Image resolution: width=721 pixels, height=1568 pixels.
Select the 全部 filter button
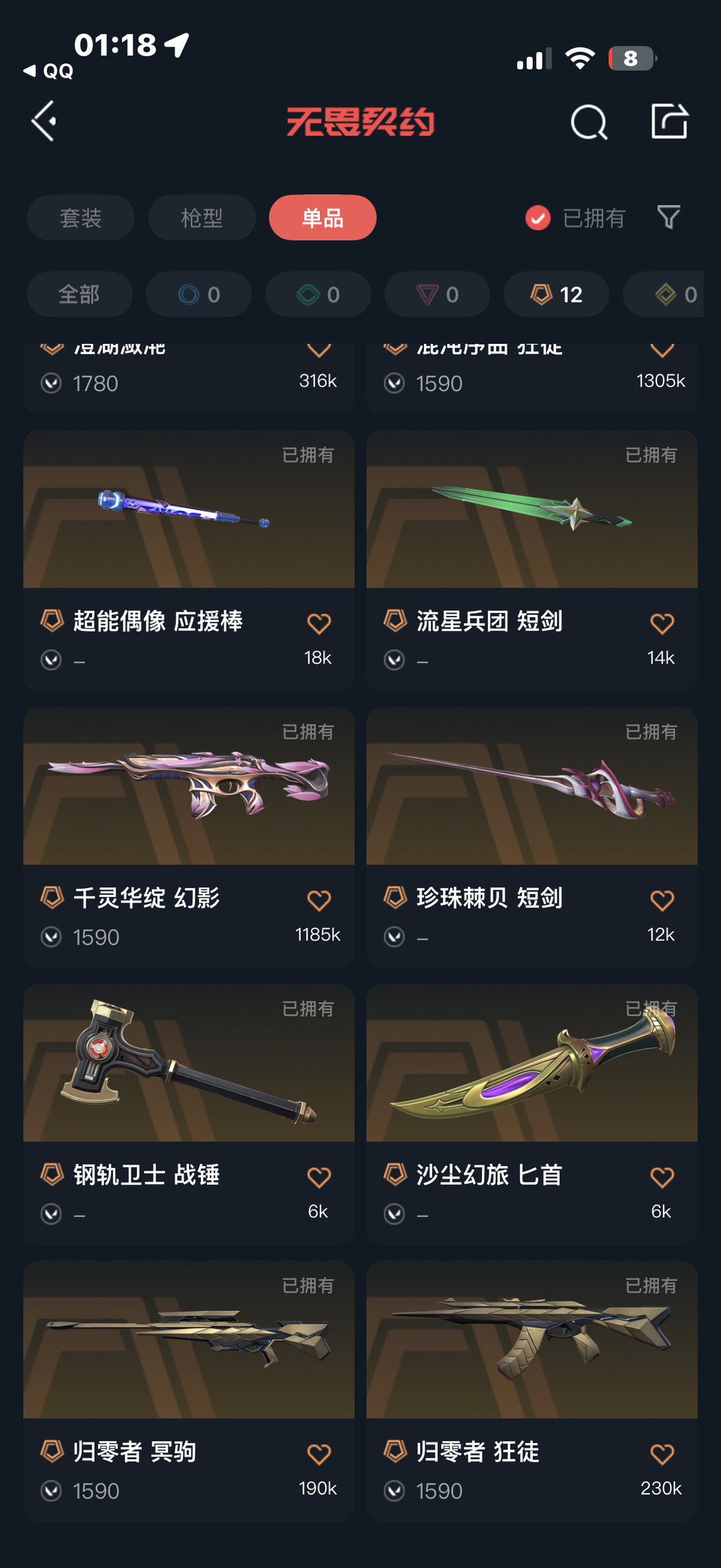coord(79,294)
